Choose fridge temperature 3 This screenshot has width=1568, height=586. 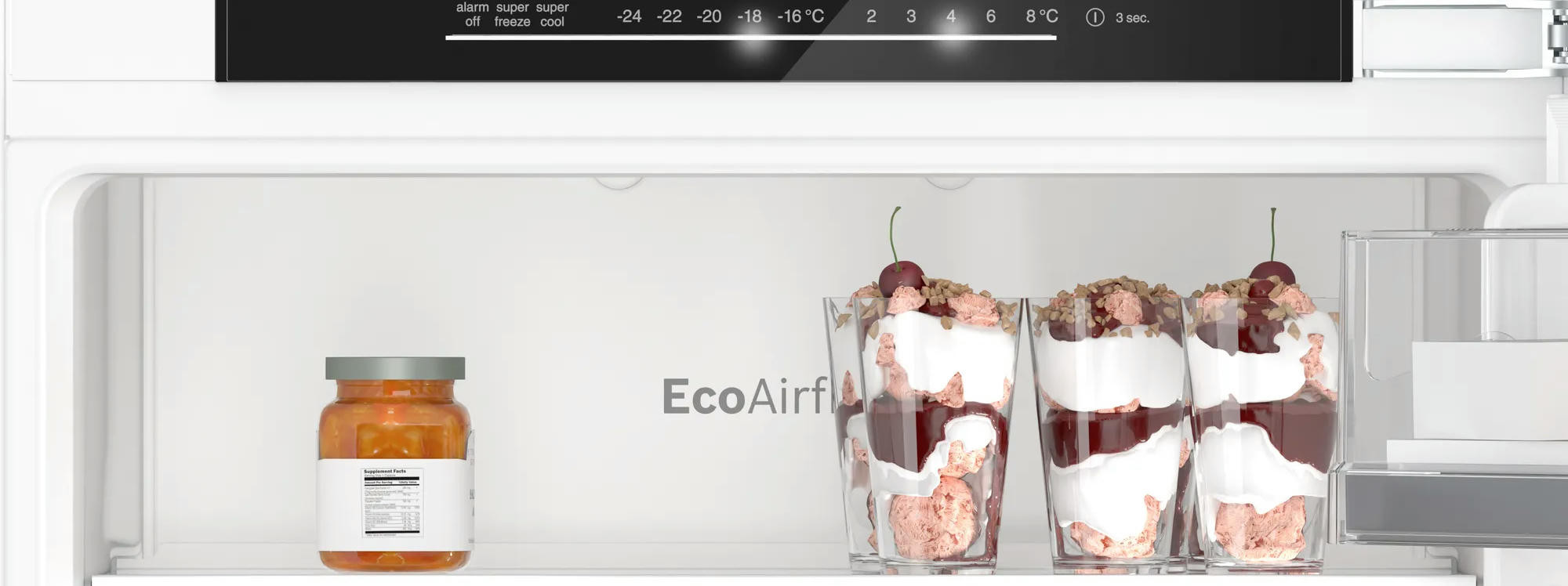click(x=911, y=16)
